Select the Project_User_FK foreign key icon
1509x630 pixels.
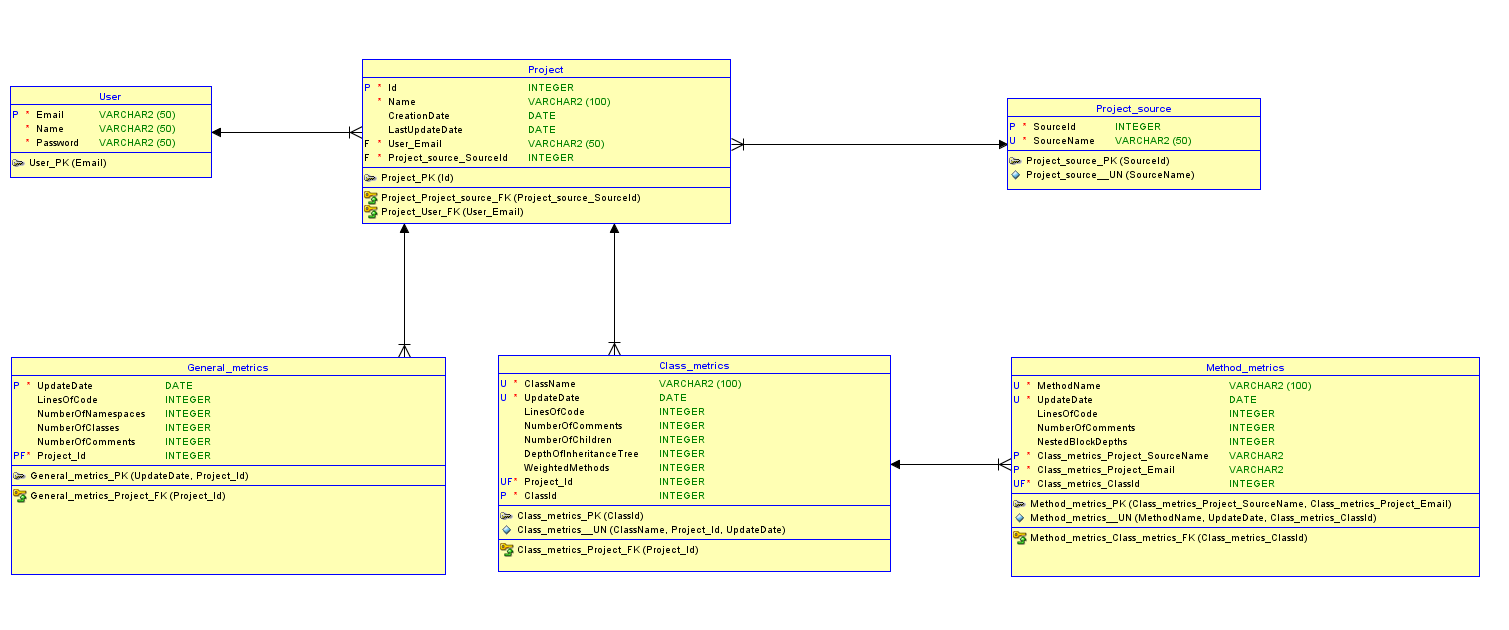click(x=370, y=211)
